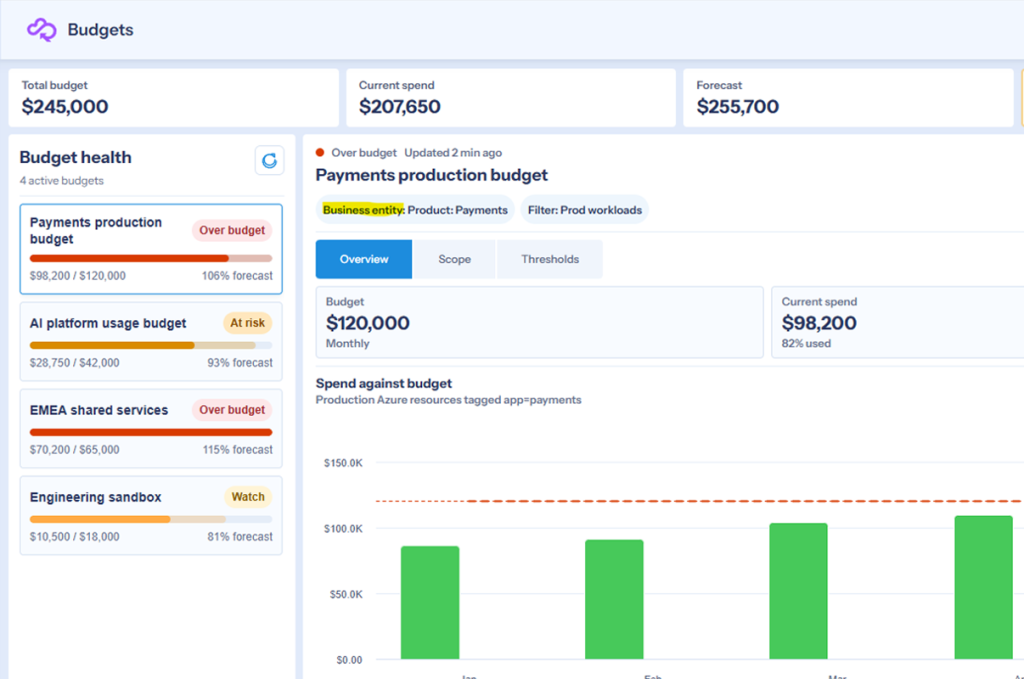This screenshot has width=1024, height=679.
Task: Click the purple cloud logo icon
Action: tap(42, 29)
